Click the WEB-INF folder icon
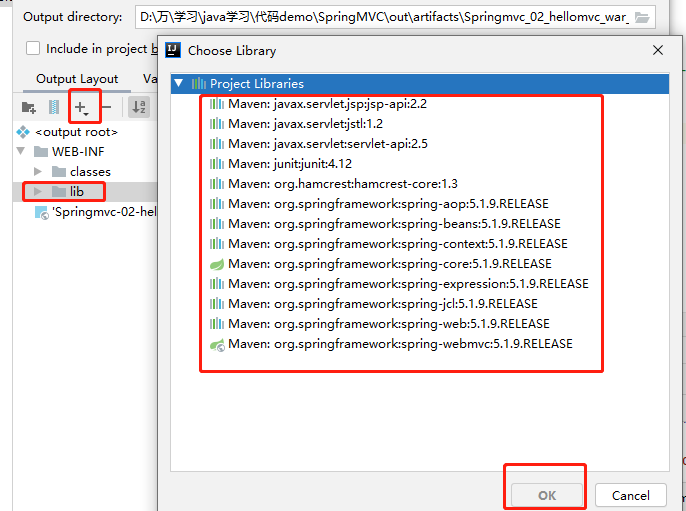686x511 pixels. (x=41, y=152)
